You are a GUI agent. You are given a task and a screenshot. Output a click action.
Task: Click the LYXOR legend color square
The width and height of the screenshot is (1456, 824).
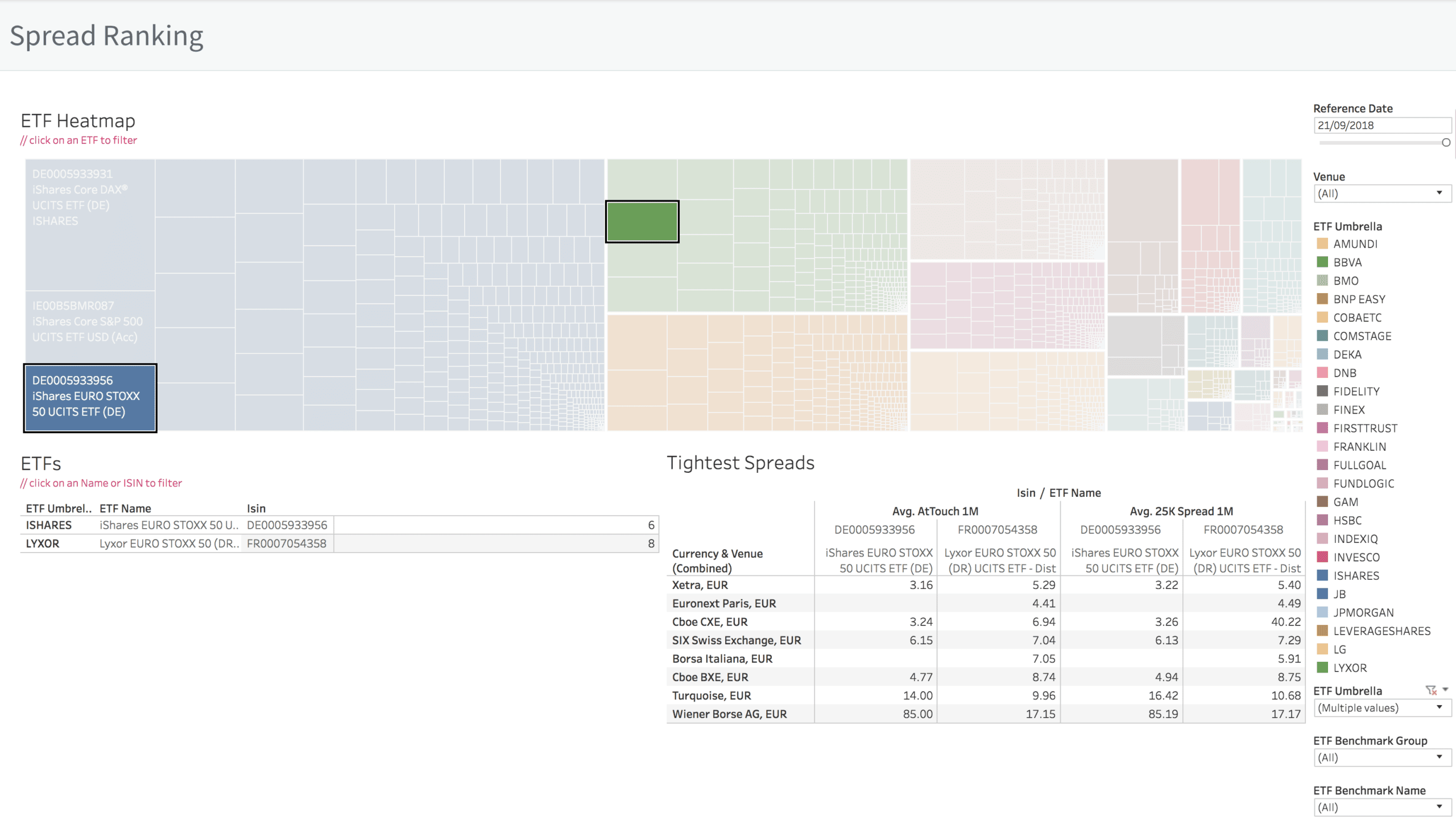(x=1322, y=668)
